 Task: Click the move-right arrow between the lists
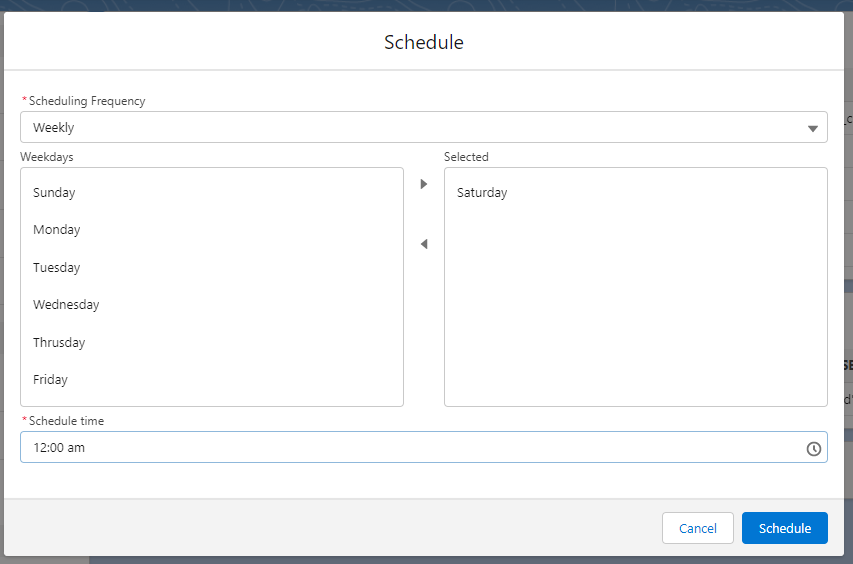click(424, 184)
